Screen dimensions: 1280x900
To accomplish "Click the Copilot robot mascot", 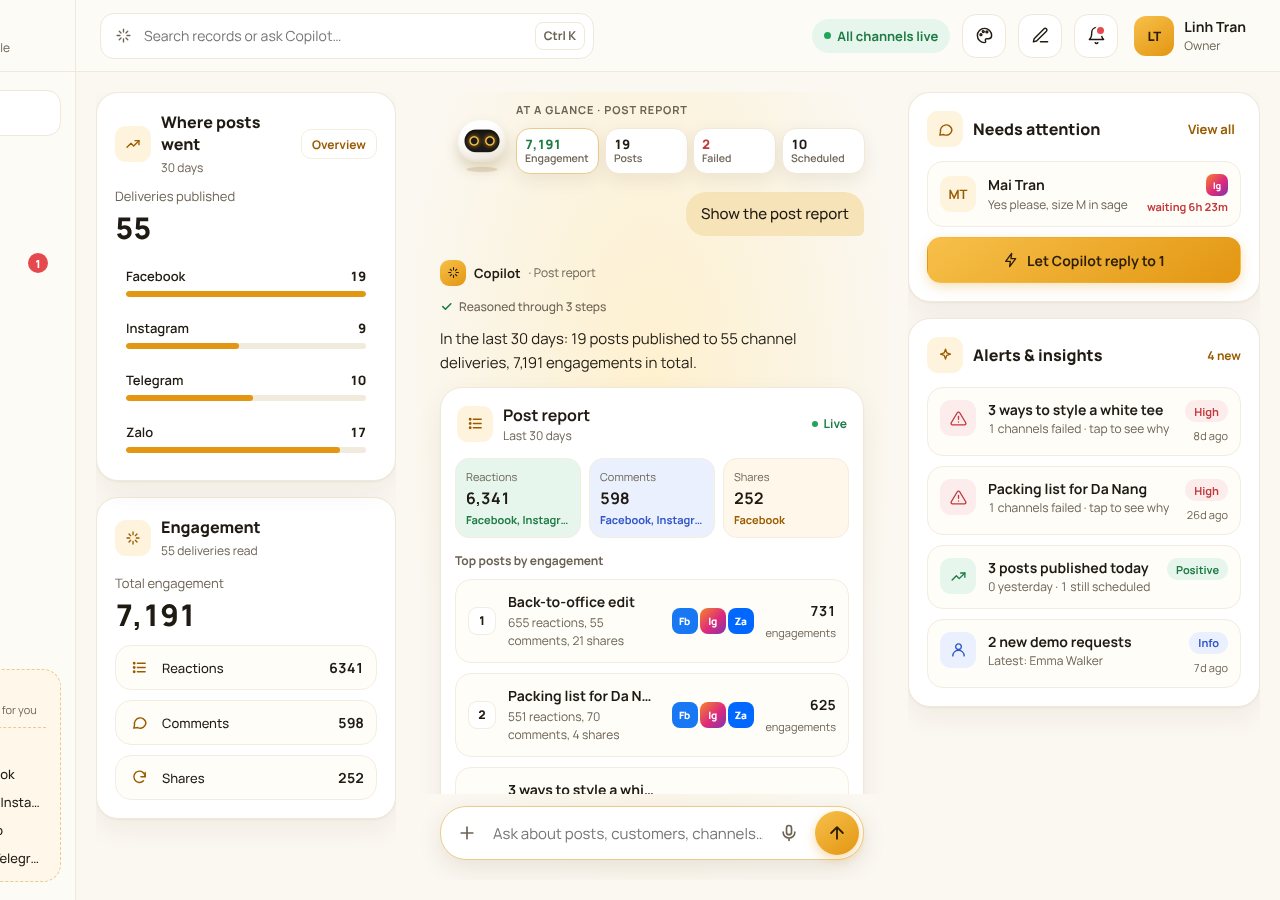I will (x=482, y=145).
